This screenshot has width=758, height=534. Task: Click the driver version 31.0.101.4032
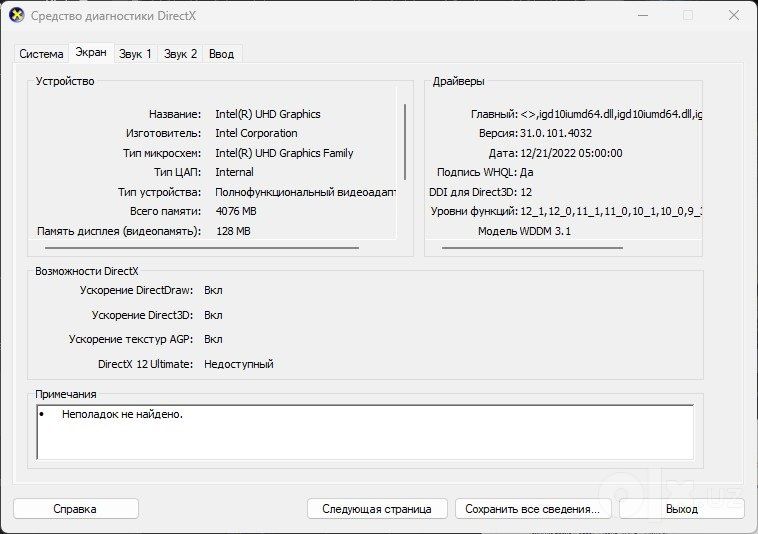click(556, 133)
